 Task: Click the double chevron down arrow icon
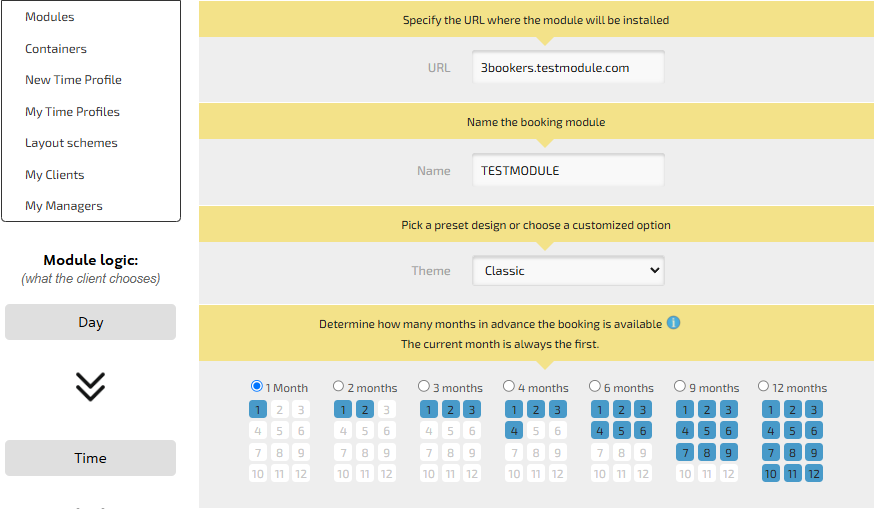(90, 387)
